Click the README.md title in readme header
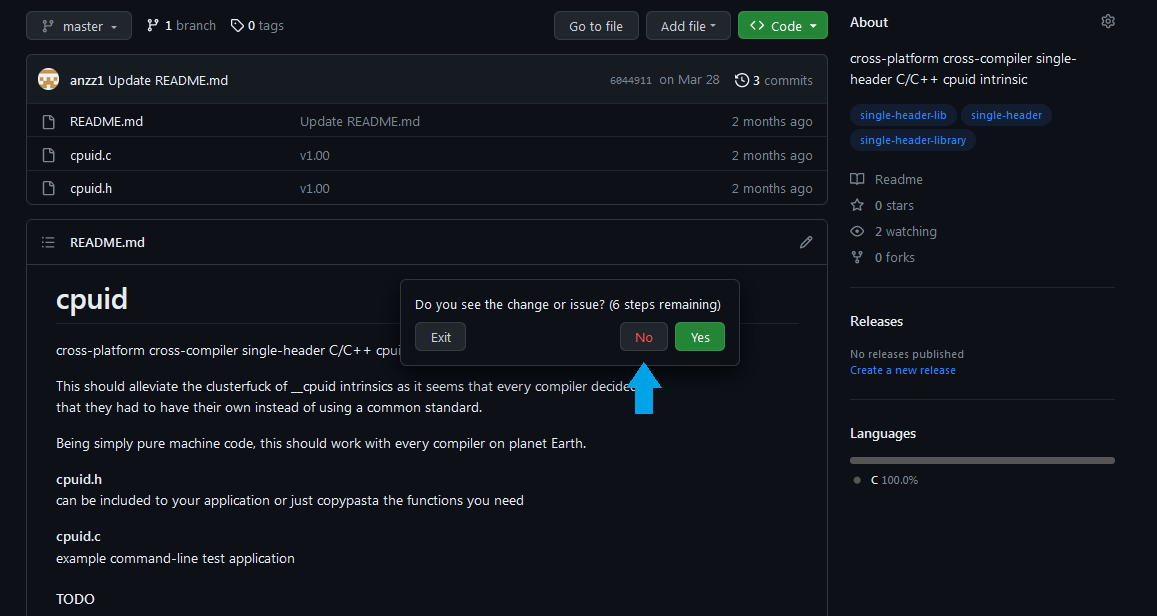 [x=107, y=243]
